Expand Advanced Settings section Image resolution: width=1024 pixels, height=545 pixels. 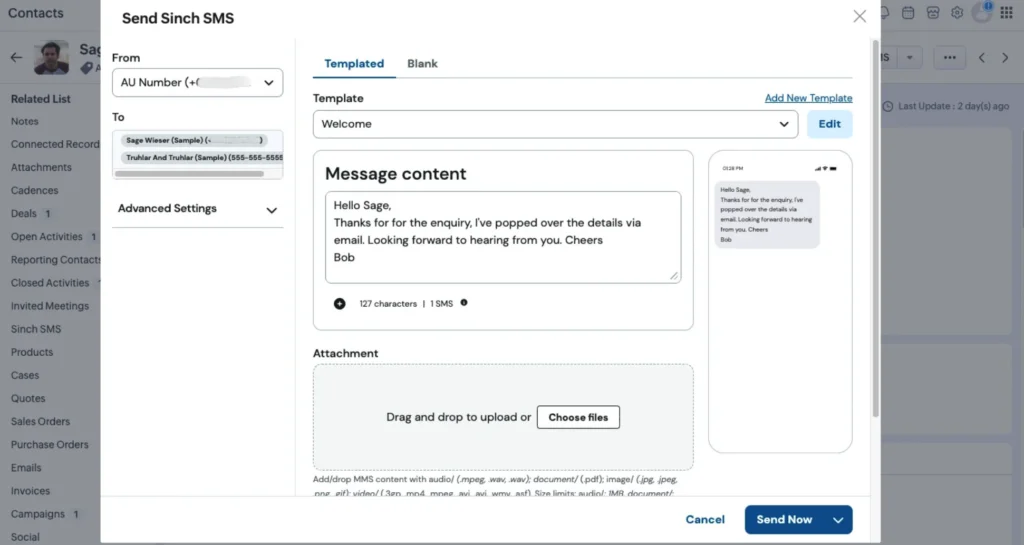pyautogui.click(x=197, y=209)
